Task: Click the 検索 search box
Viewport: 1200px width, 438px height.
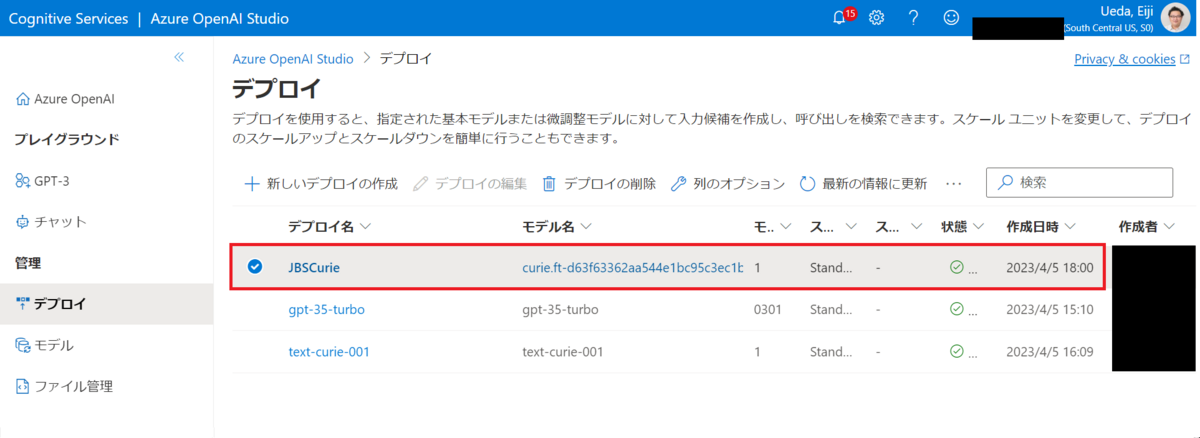Action: tap(1079, 183)
